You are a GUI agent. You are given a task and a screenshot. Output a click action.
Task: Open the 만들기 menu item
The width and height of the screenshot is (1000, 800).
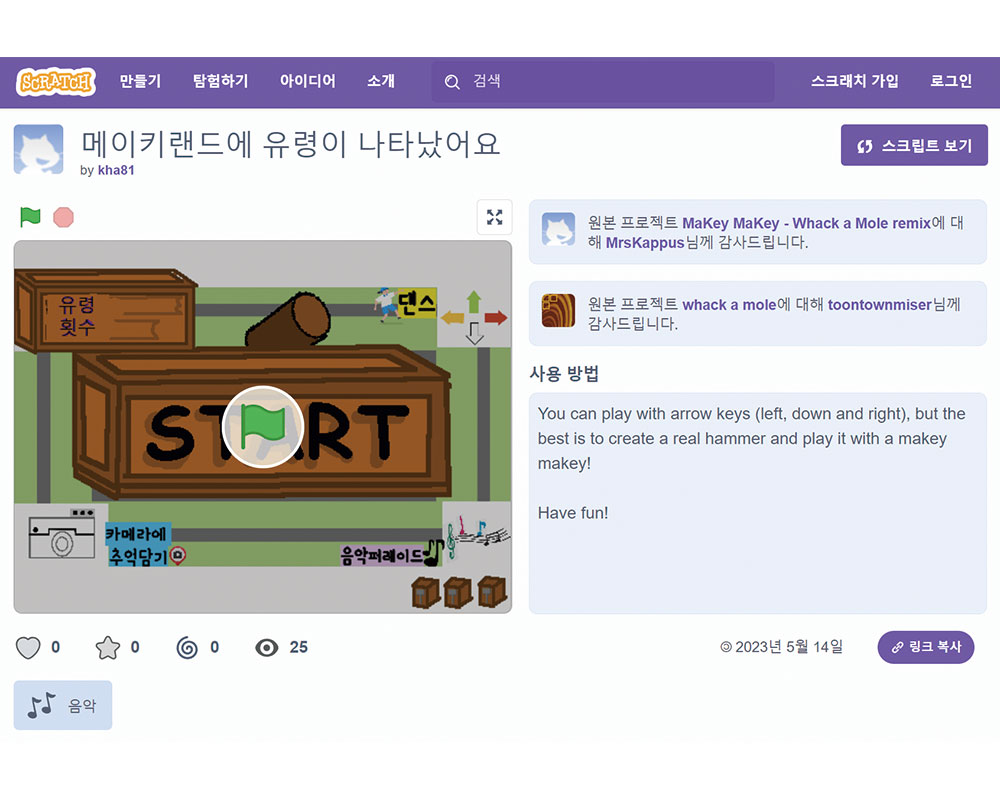tap(140, 81)
